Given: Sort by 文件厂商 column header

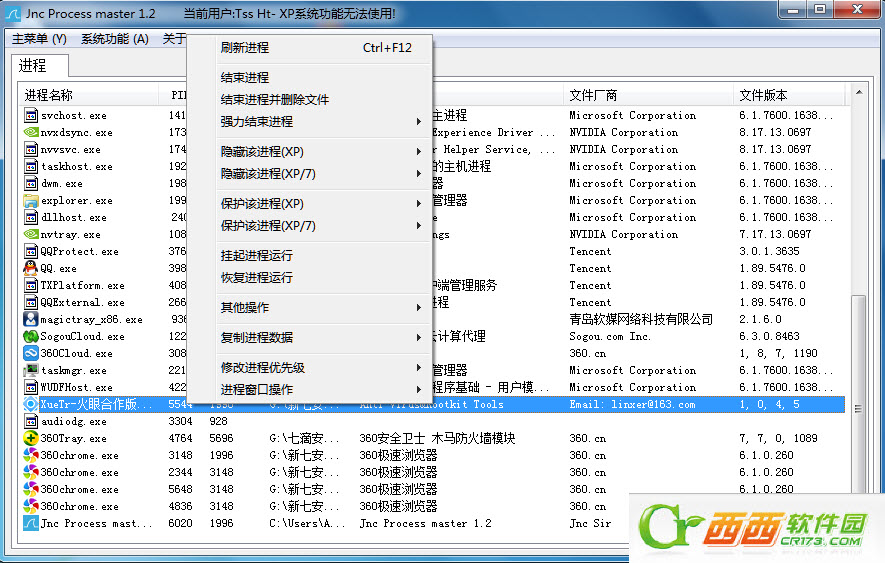Looking at the screenshot, I should (x=648, y=95).
